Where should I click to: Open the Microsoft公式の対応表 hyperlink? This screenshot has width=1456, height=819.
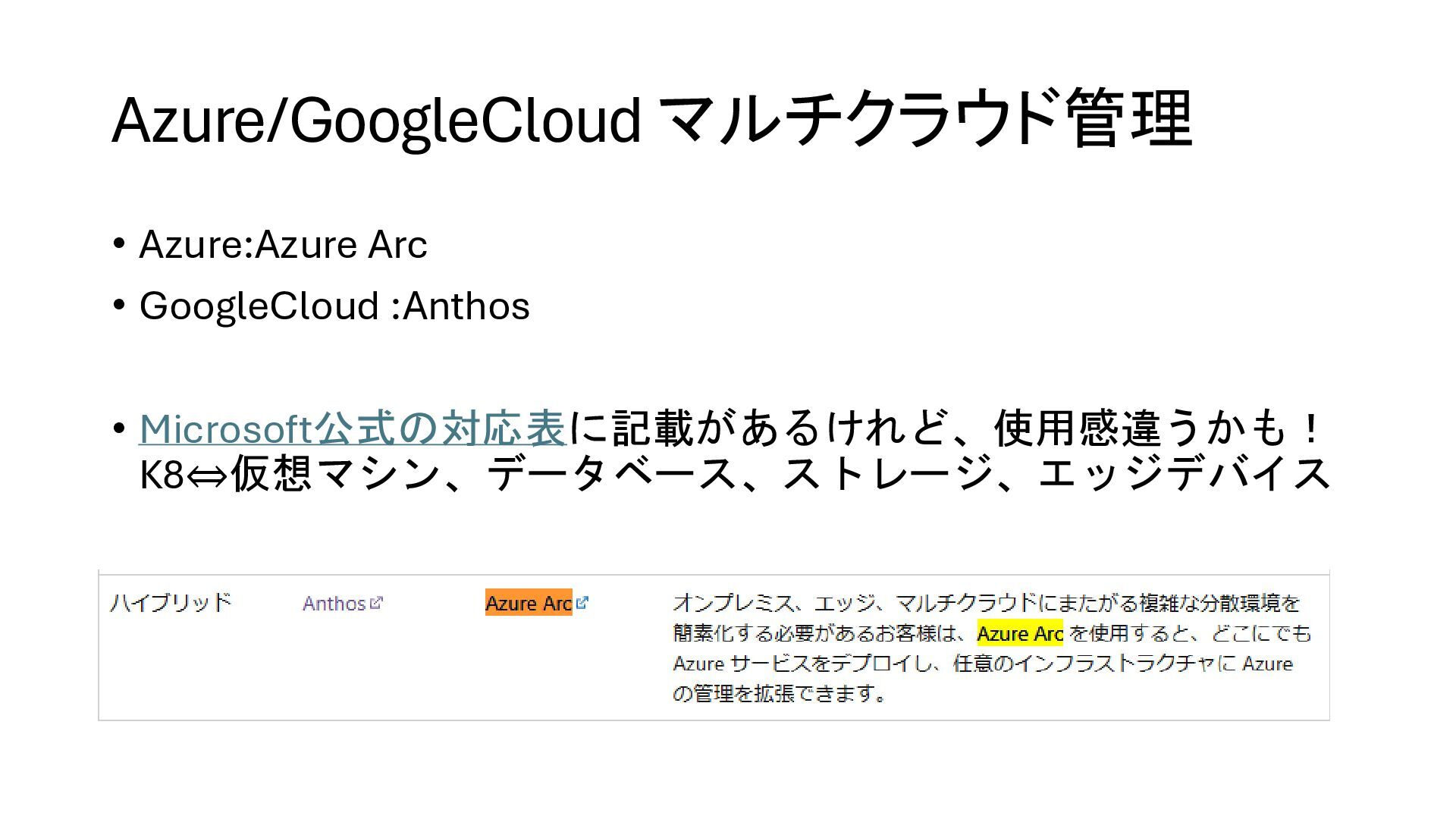click(353, 428)
